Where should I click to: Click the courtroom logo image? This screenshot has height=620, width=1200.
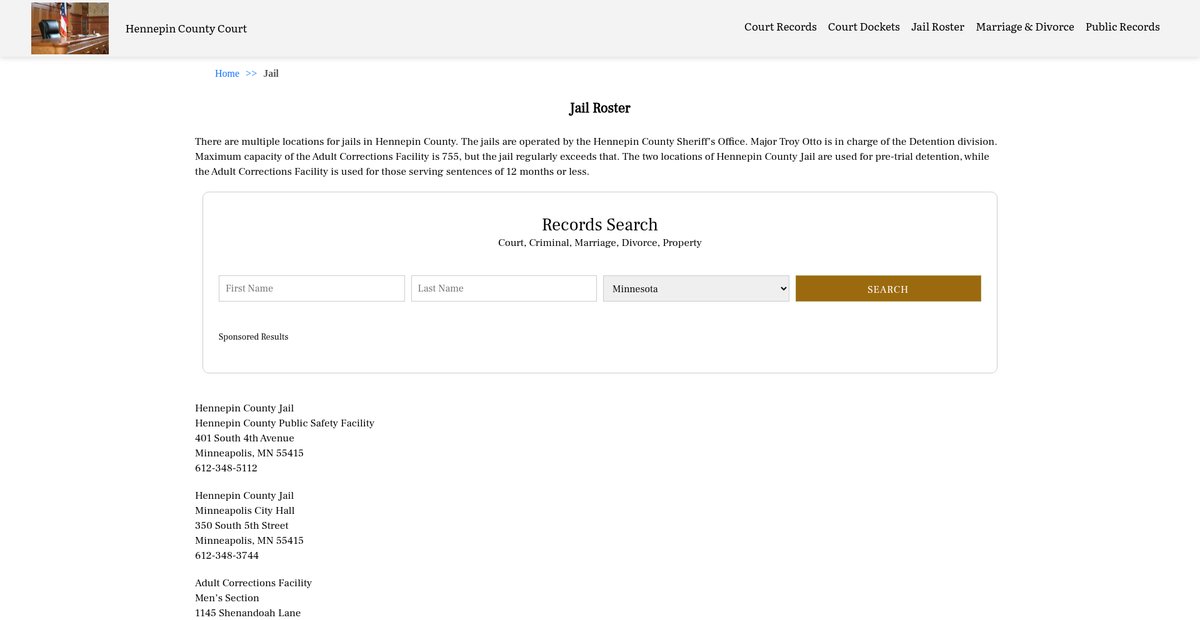70,28
